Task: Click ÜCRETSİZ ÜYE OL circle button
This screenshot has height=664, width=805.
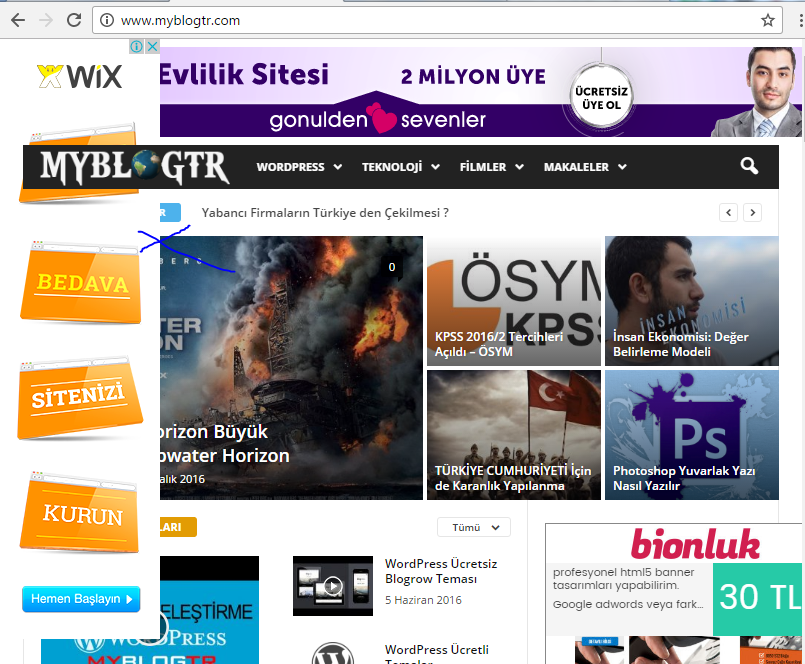Action: pos(601,97)
